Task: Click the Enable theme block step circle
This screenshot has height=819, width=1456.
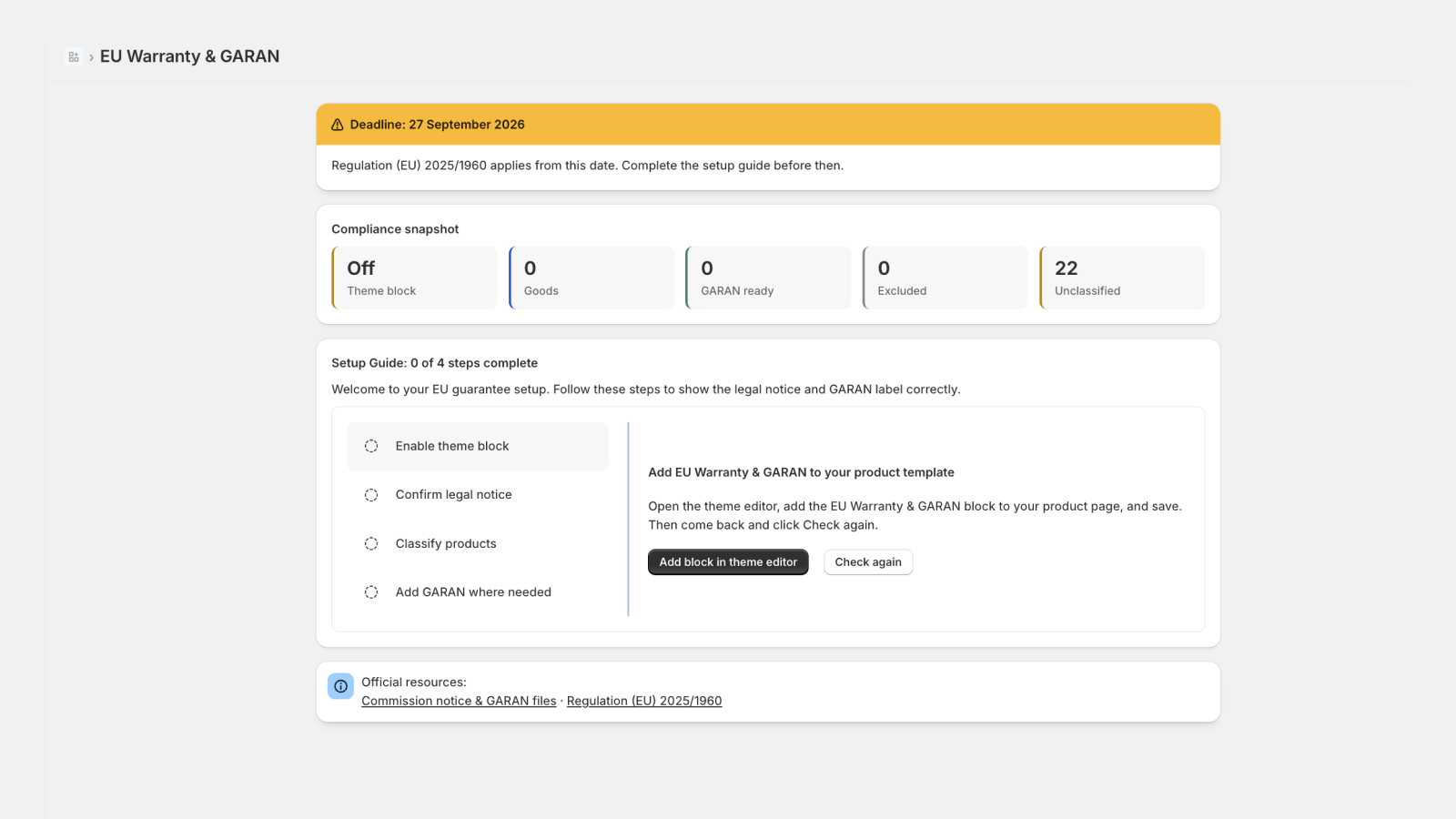Action: [x=371, y=446]
